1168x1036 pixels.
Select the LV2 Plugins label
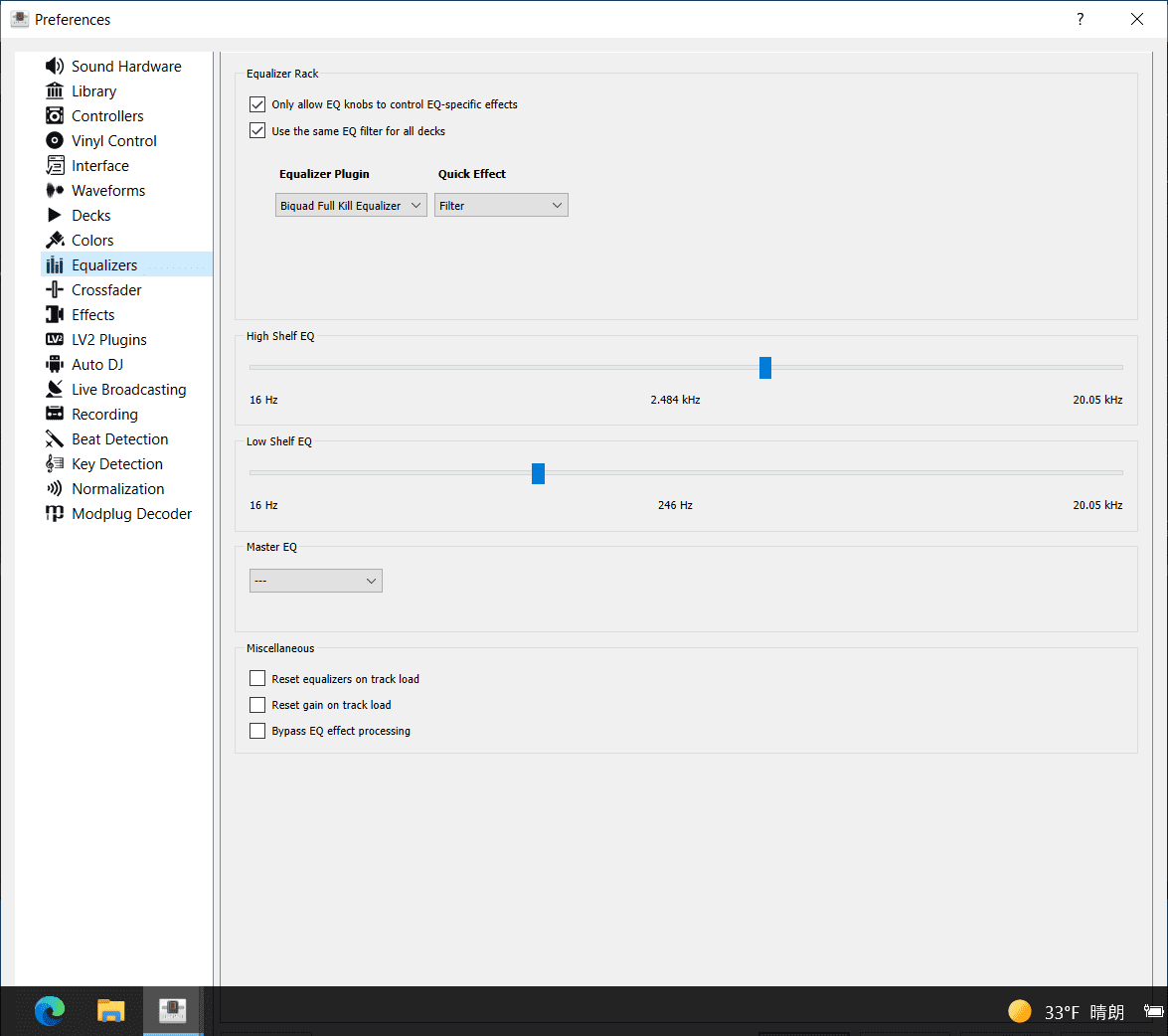(x=108, y=340)
